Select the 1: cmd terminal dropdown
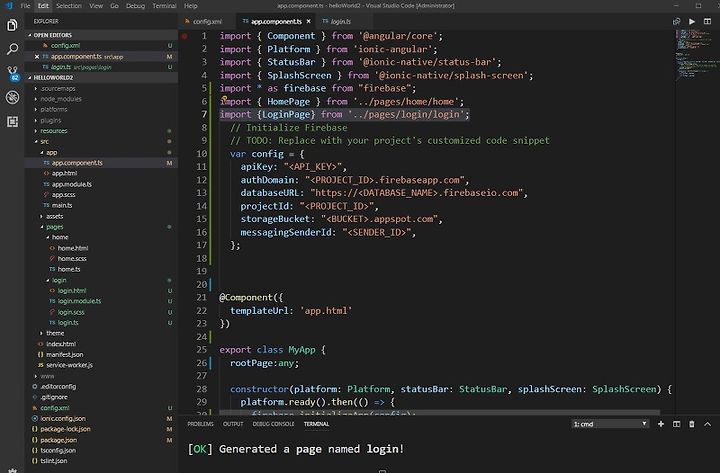720x473 pixels. pos(610,424)
